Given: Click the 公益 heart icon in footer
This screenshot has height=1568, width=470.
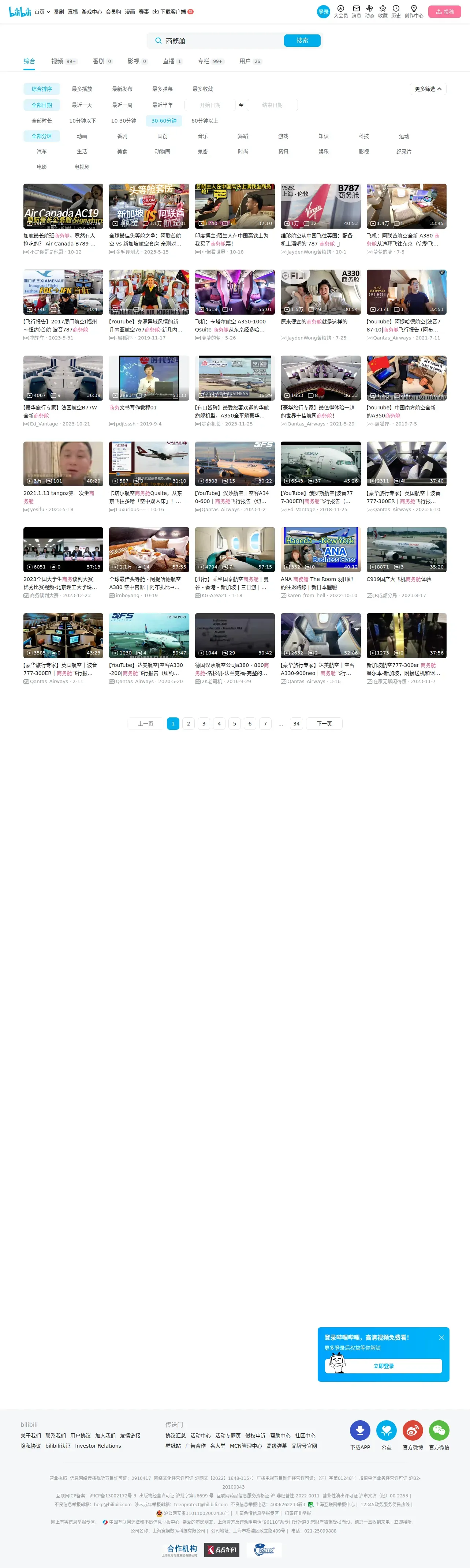Looking at the screenshot, I should coord(387,1430).
